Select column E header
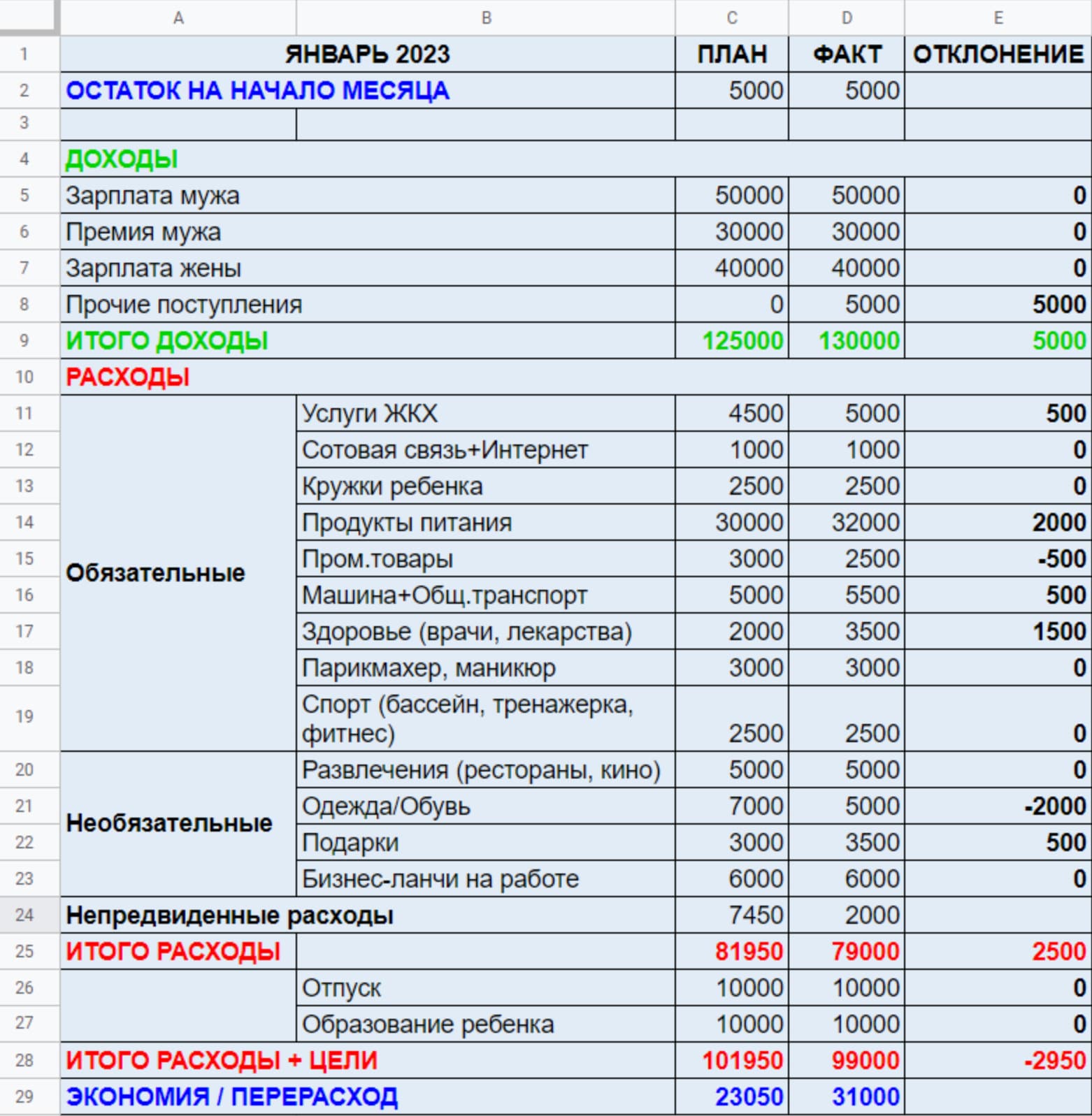This screenshot has height=1116, width=1092. [998, 17]
